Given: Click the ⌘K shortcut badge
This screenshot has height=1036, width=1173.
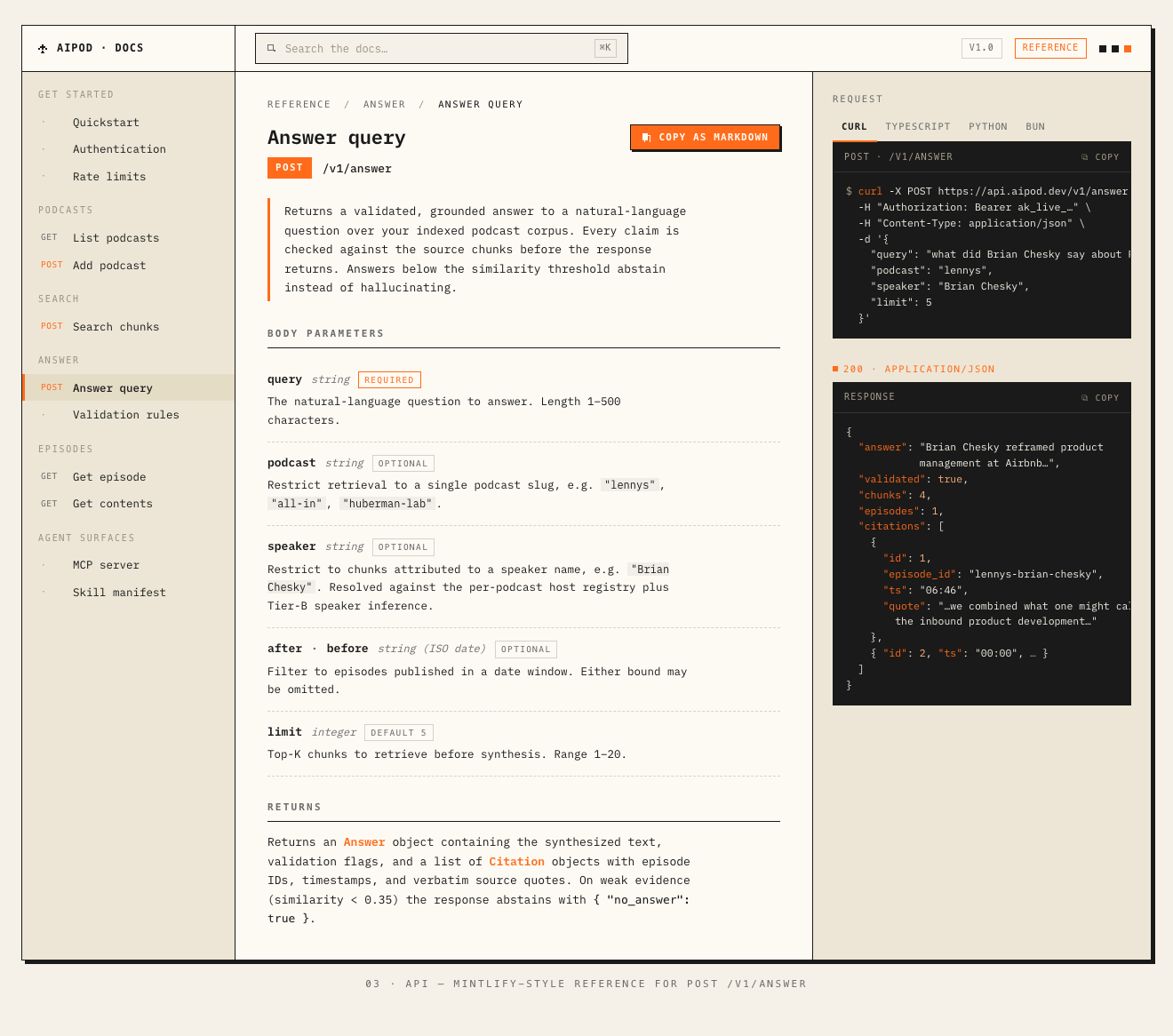Looking at the screenshot, I should pos(605,48).
